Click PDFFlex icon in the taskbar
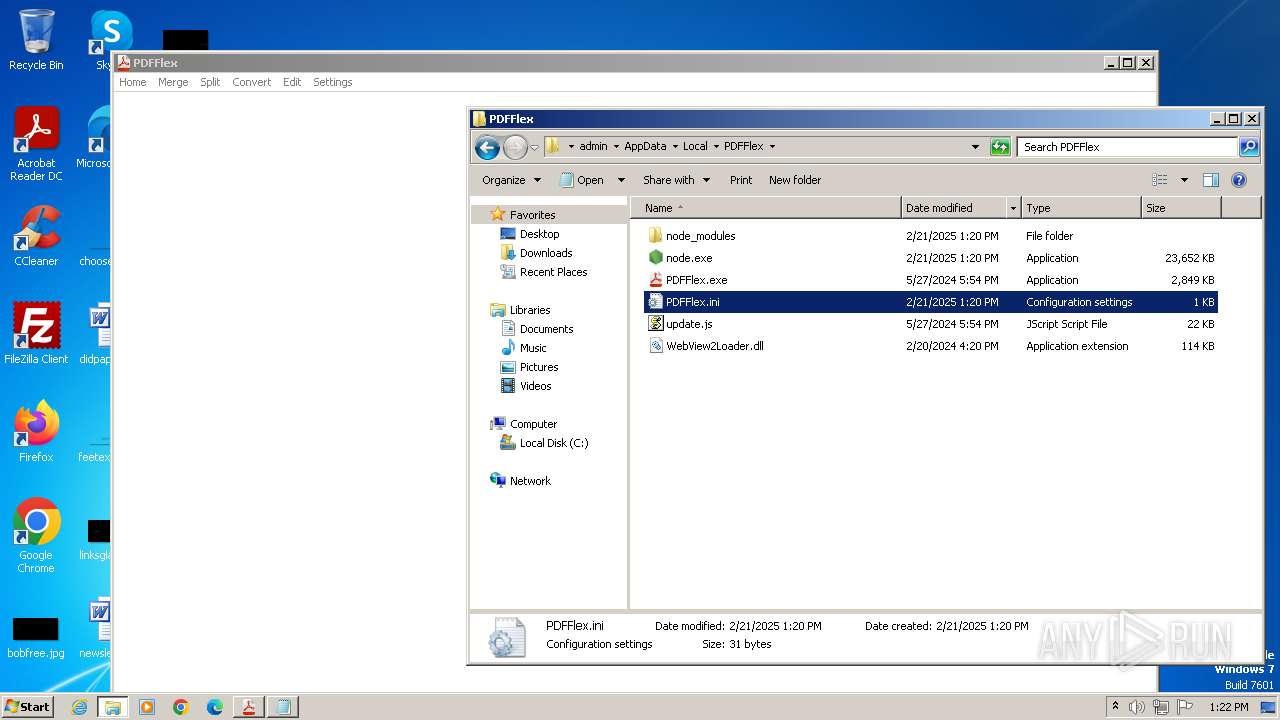The image size is (1280, 720). pos(249,707)
